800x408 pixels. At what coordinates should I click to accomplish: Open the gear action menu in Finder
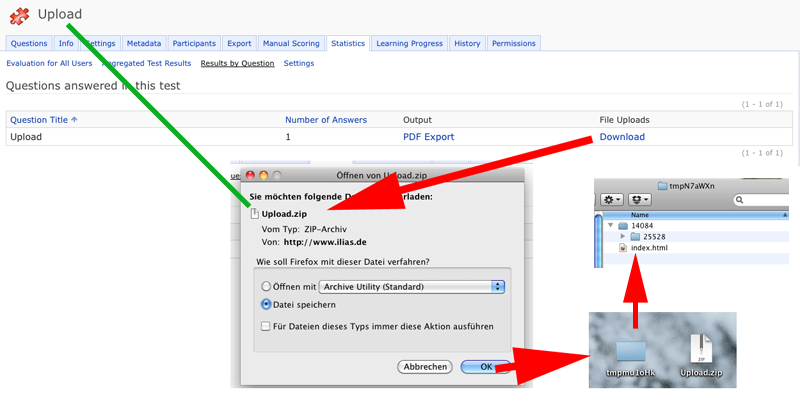coord(612,200)
